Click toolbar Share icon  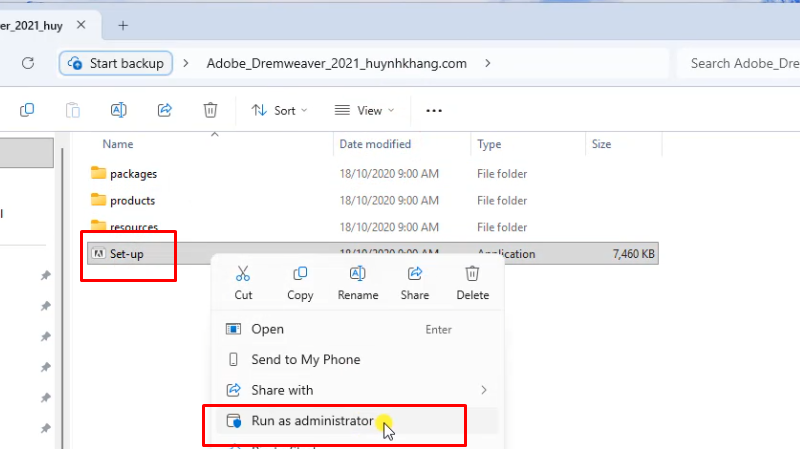(x=165, y=110)
